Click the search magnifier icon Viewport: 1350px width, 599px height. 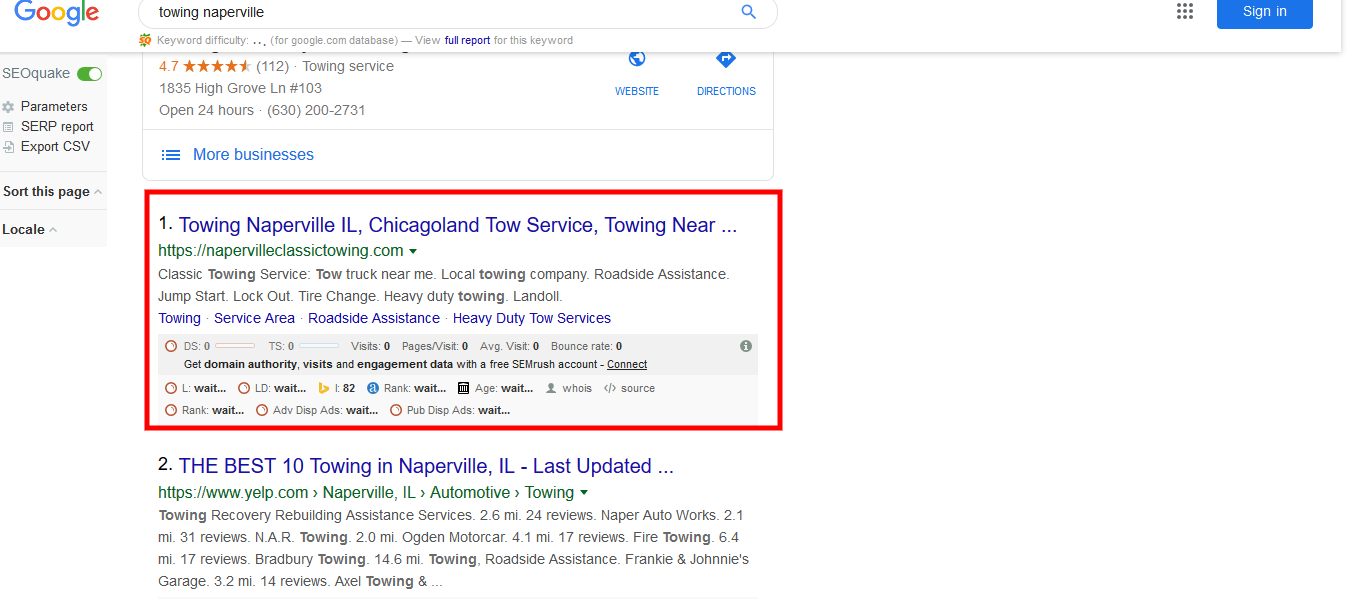tap(748, 12)
